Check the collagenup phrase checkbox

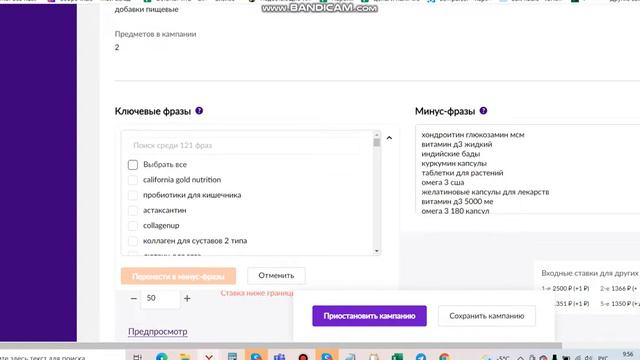pyautogui.click(x=133, y=226)
